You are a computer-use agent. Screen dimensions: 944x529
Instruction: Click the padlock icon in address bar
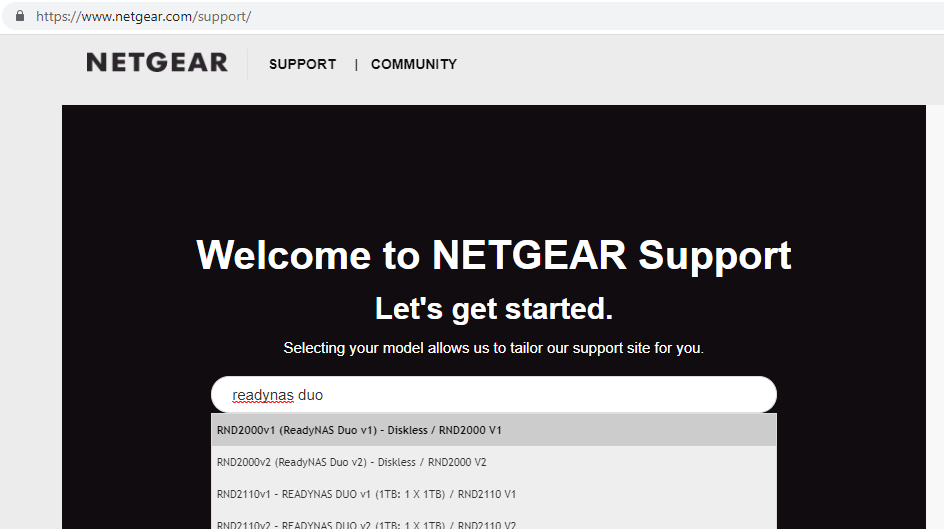tap(20, 16)
